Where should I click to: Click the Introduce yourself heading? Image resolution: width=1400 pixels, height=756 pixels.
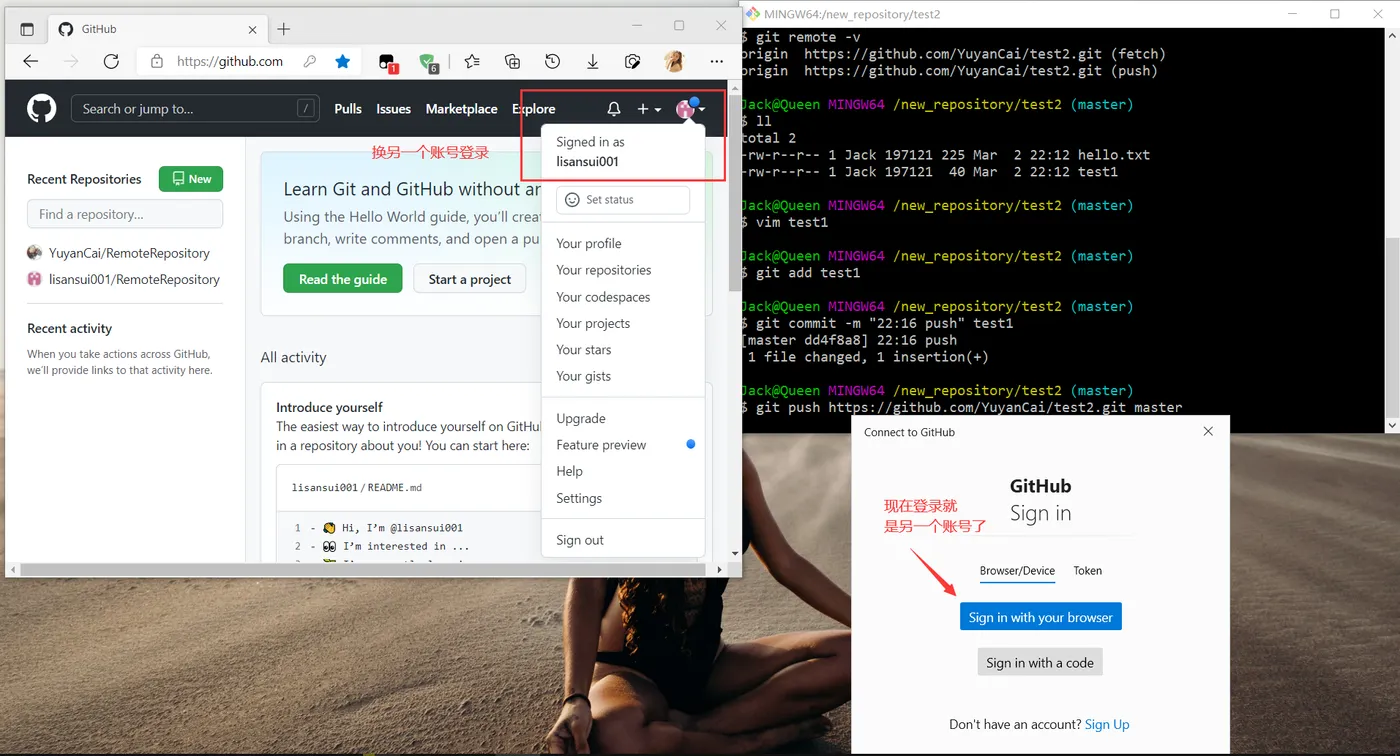click(x=329, y=407)
